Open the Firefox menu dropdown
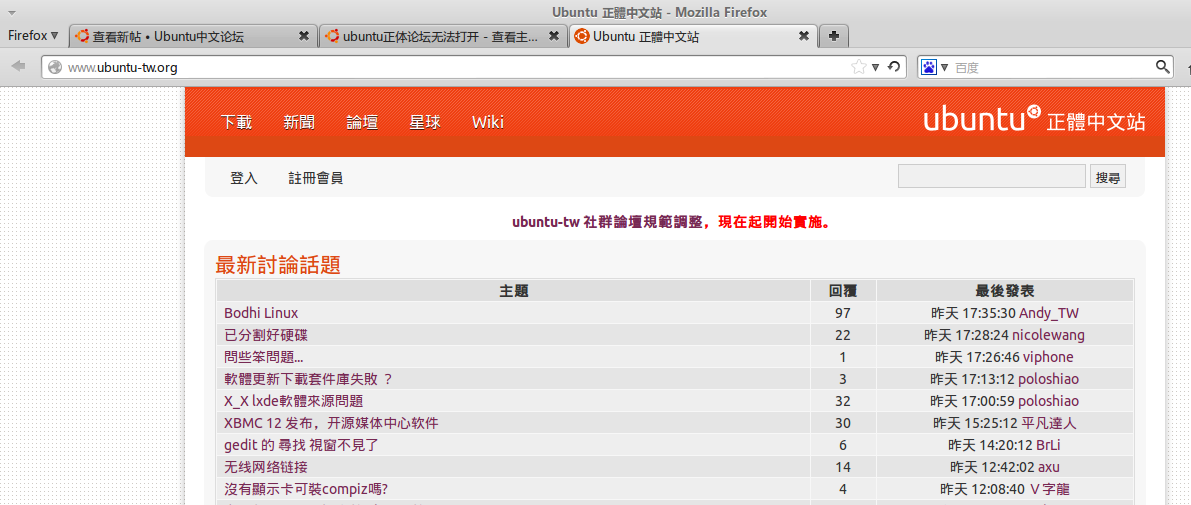Screen dimensions: 1191x505 [33, 36]
